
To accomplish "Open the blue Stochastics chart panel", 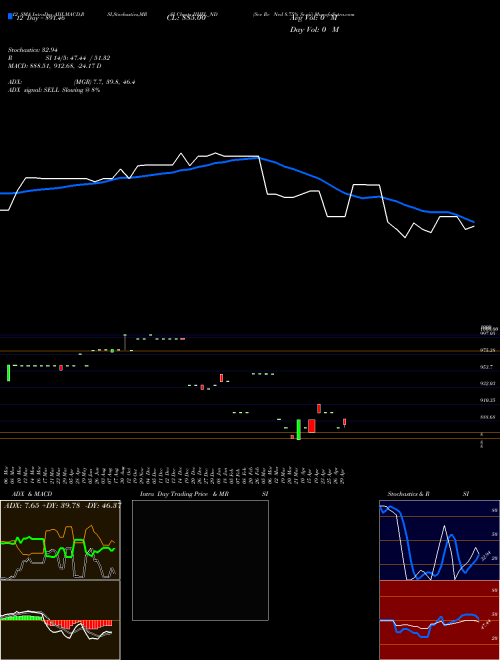I will pyautogui.click(x=439, y=540).
